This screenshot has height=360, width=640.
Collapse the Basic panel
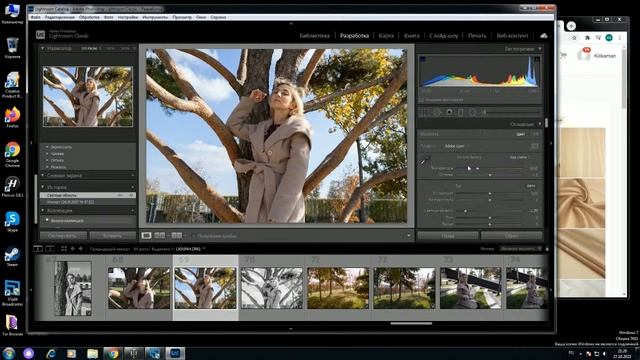pos(540,124)
